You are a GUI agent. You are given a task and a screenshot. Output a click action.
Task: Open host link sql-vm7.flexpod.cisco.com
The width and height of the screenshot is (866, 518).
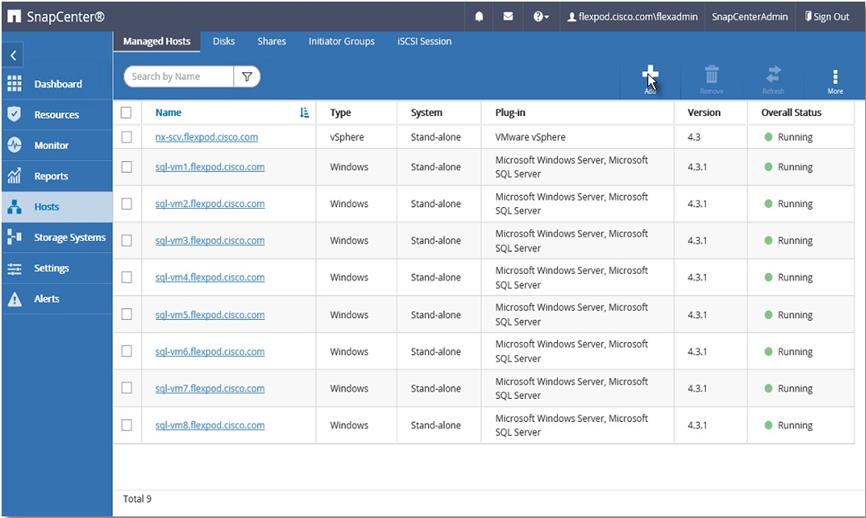[x=210, y=388]
